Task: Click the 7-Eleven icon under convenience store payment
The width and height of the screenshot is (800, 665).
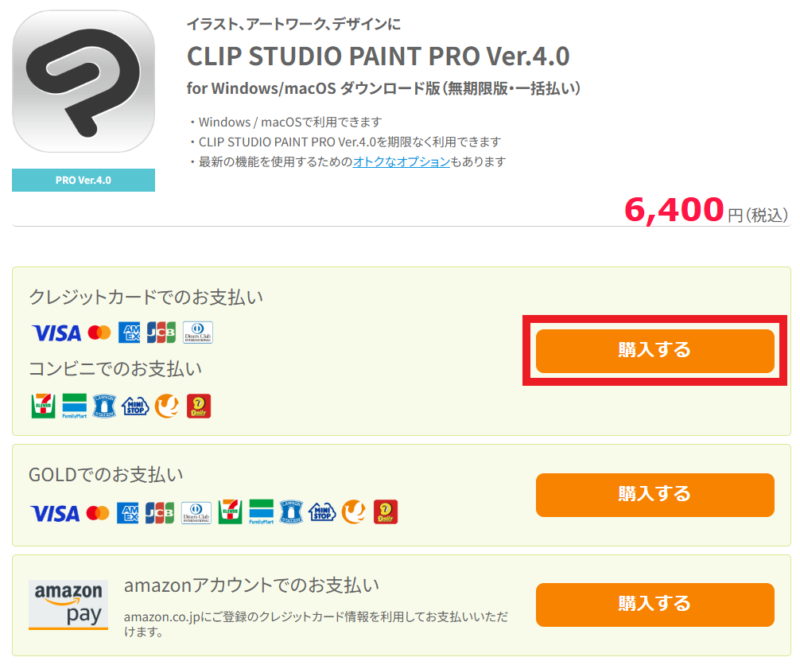Action: [43, 406]
